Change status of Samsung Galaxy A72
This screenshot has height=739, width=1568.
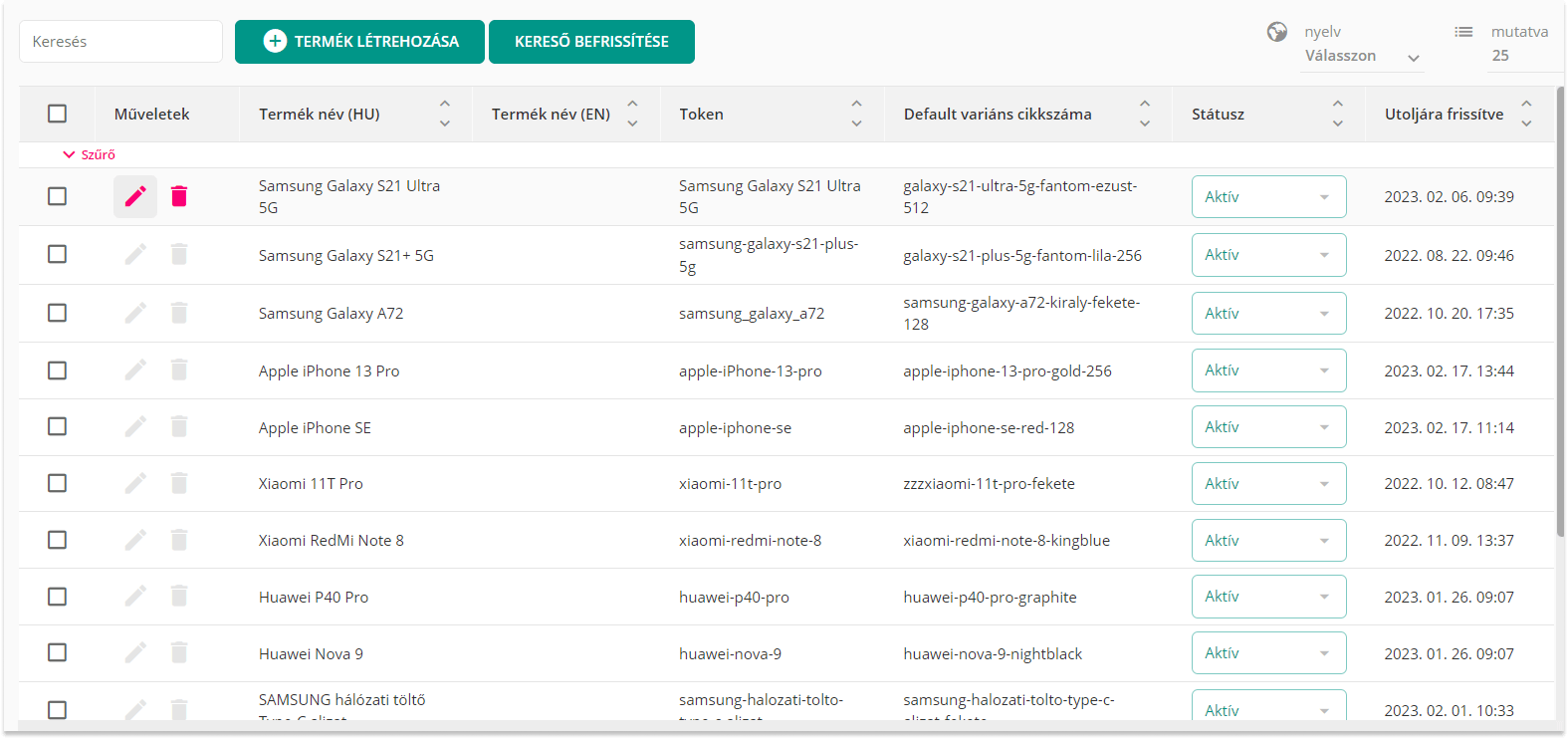[1268, 313]
